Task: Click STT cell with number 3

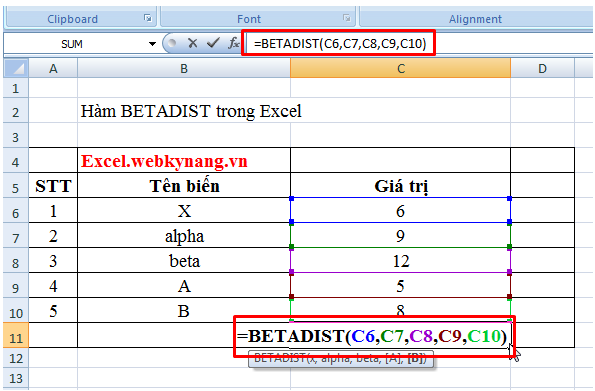Action: [53, 261]
